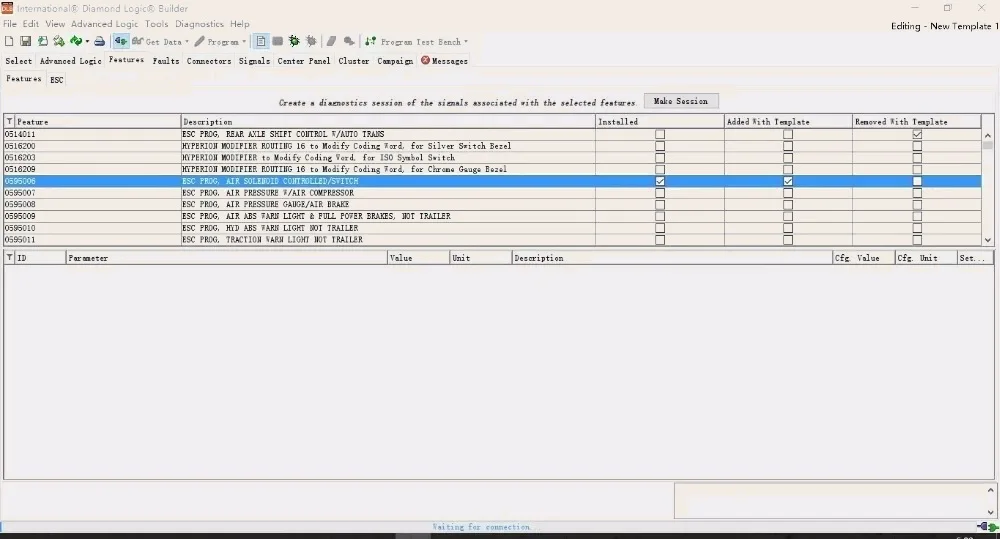Switch to the ESC sub-tab

click(57, 80)
